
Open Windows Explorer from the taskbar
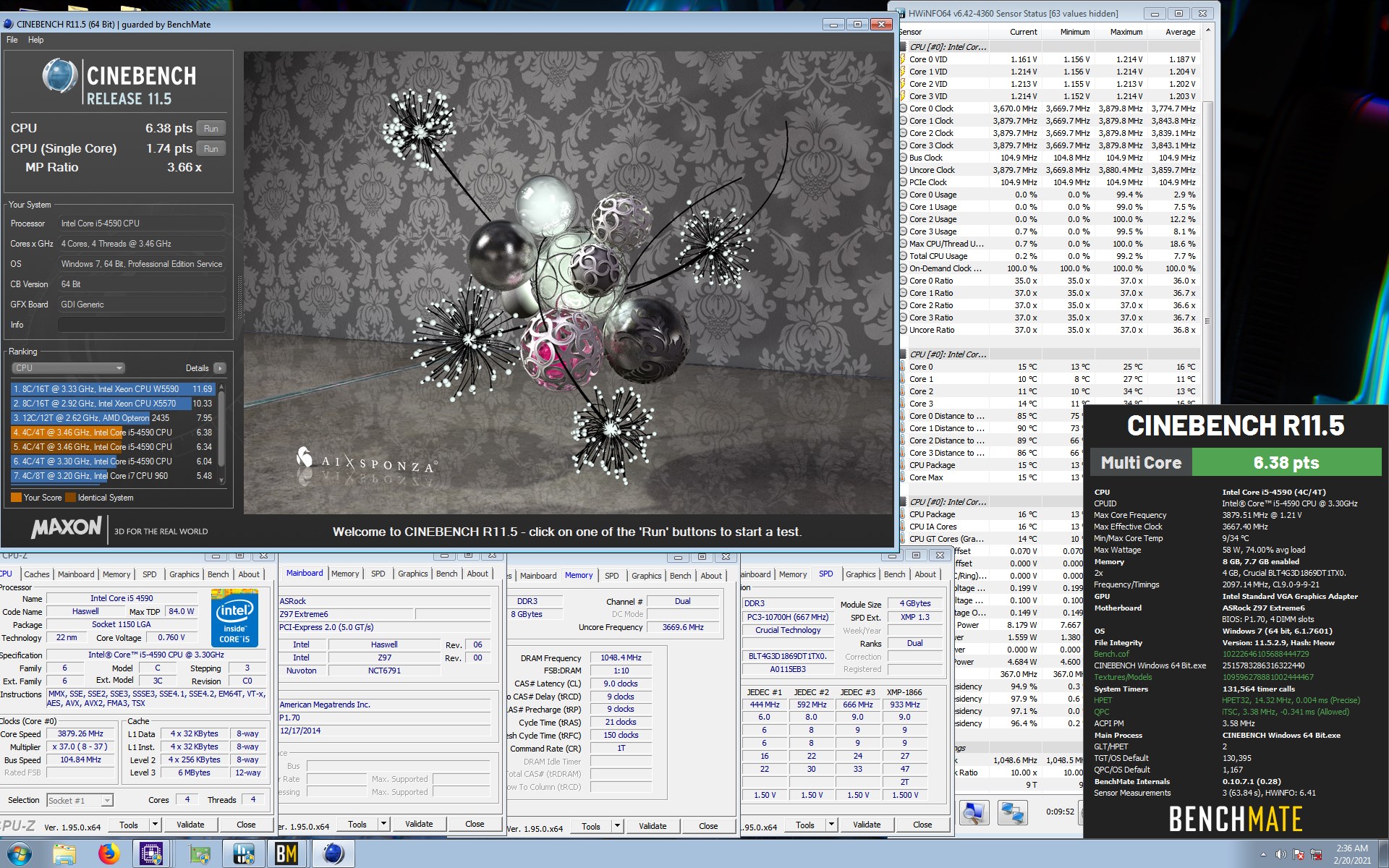tap(64, 854)
